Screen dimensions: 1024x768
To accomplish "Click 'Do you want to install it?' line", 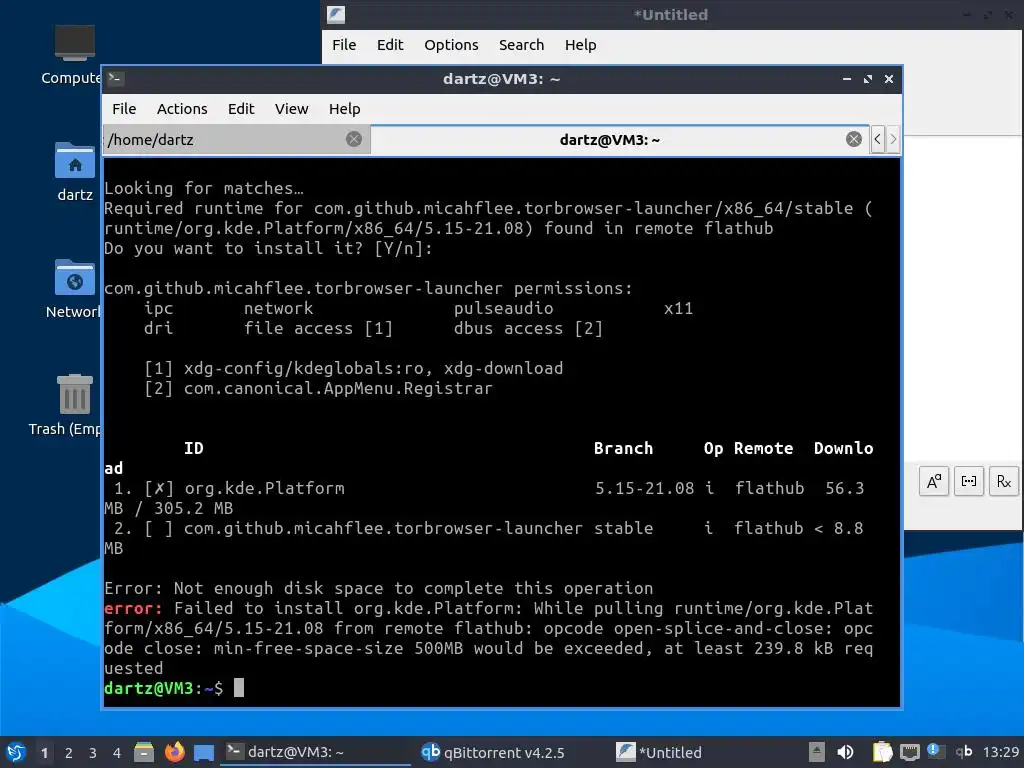I will 268,248.
